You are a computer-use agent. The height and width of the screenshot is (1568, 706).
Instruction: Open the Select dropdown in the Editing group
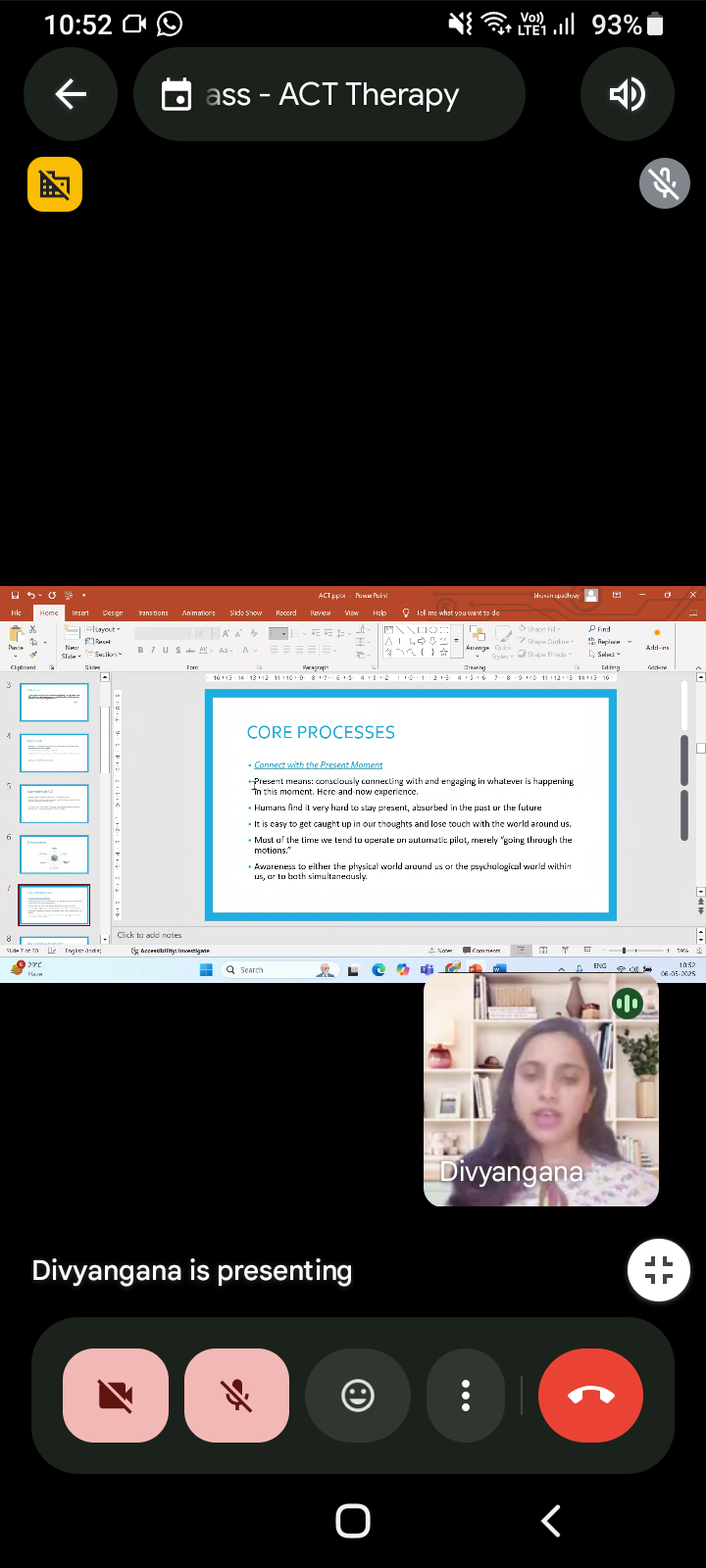coord(605,654)
